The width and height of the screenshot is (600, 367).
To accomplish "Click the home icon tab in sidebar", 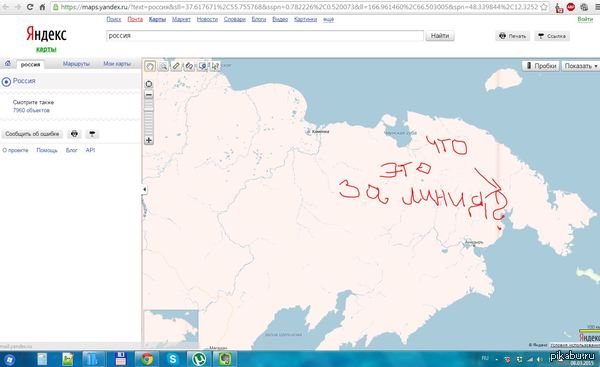I will click(x=8, y=64).
